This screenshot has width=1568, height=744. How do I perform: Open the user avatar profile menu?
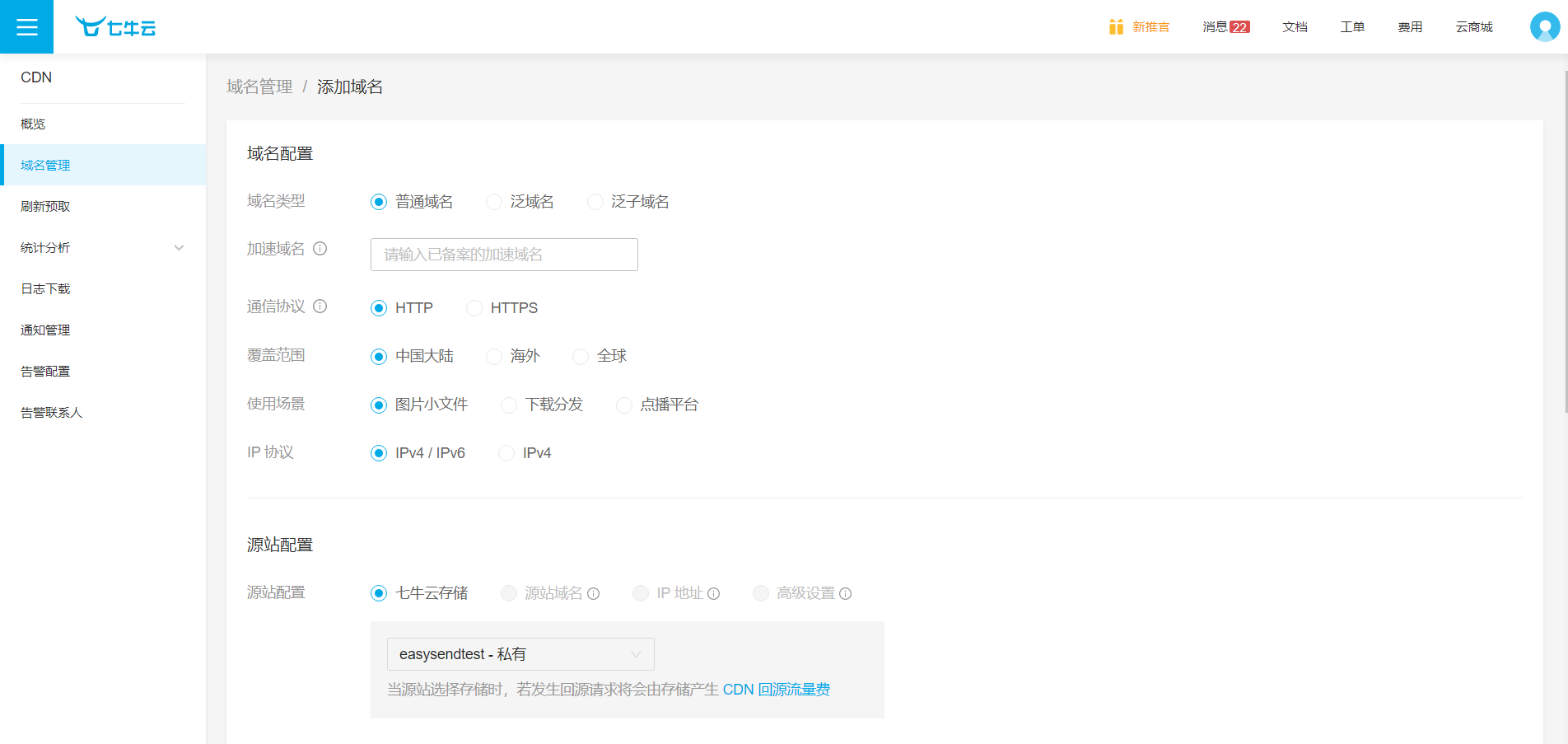pyautogui.click(x=1544, y=27)
